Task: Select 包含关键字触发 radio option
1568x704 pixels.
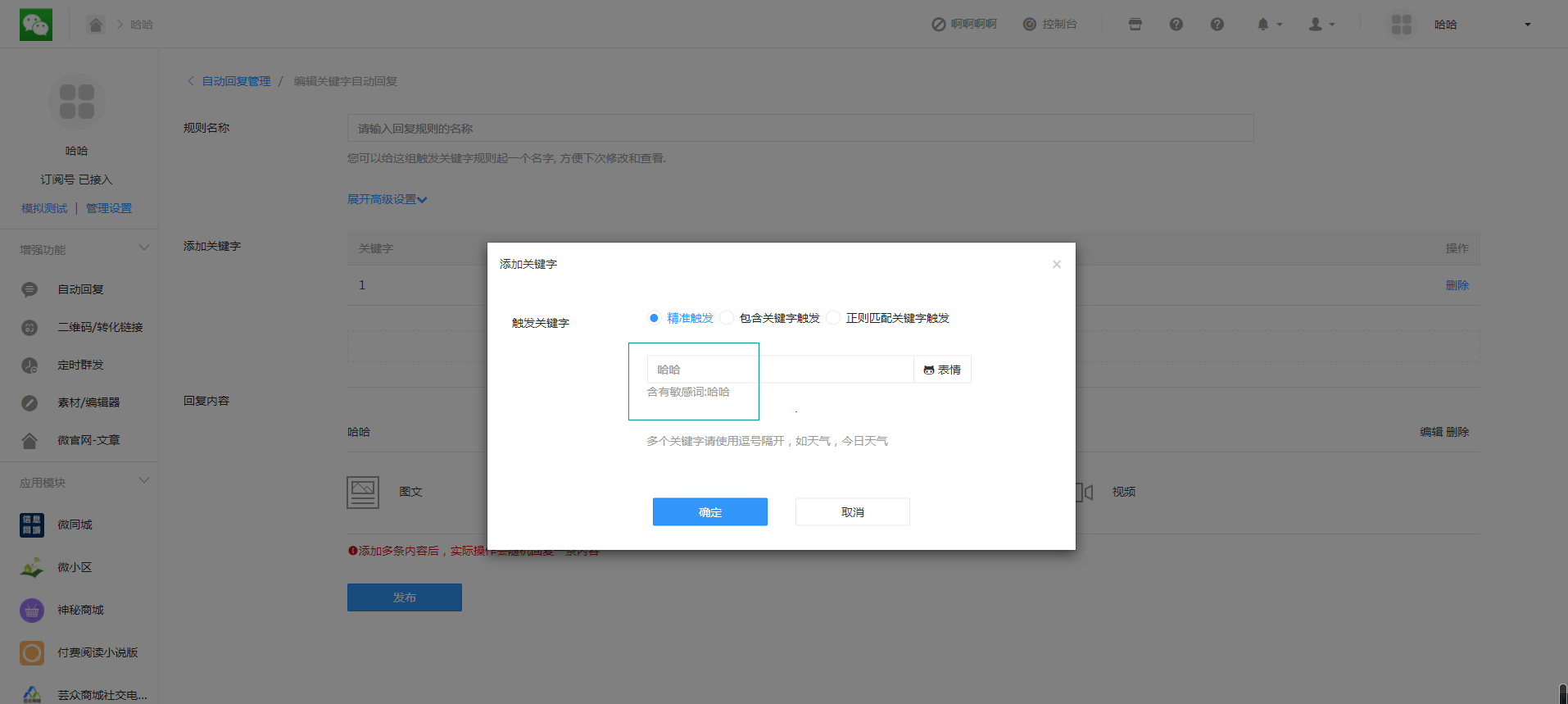Action: 727,318
